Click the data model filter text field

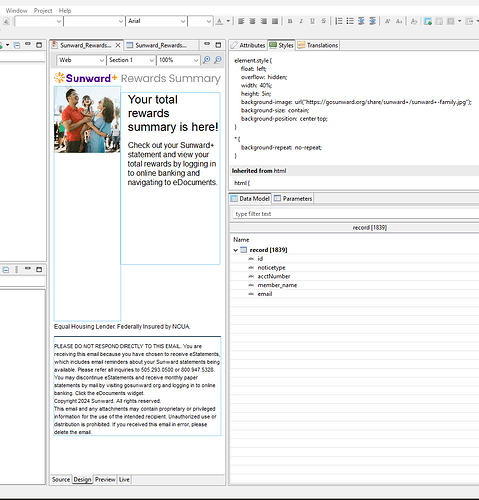coord(355,214)
